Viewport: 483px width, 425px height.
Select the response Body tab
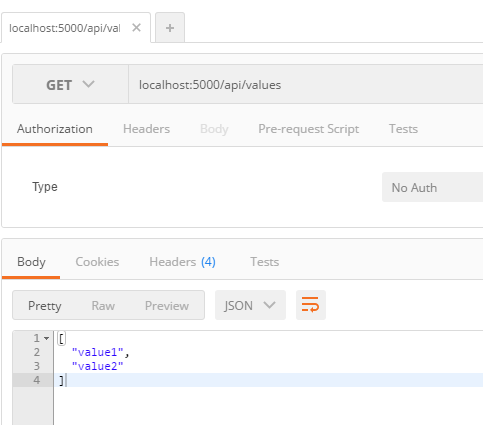31,262
